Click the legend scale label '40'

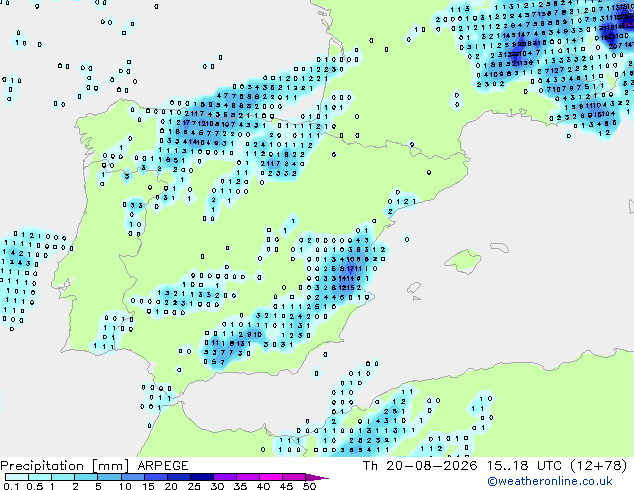[x=263, y=486]
